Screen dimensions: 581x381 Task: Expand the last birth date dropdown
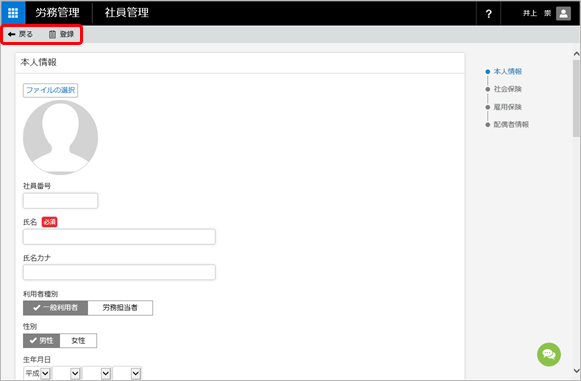[x=127, y=373]
